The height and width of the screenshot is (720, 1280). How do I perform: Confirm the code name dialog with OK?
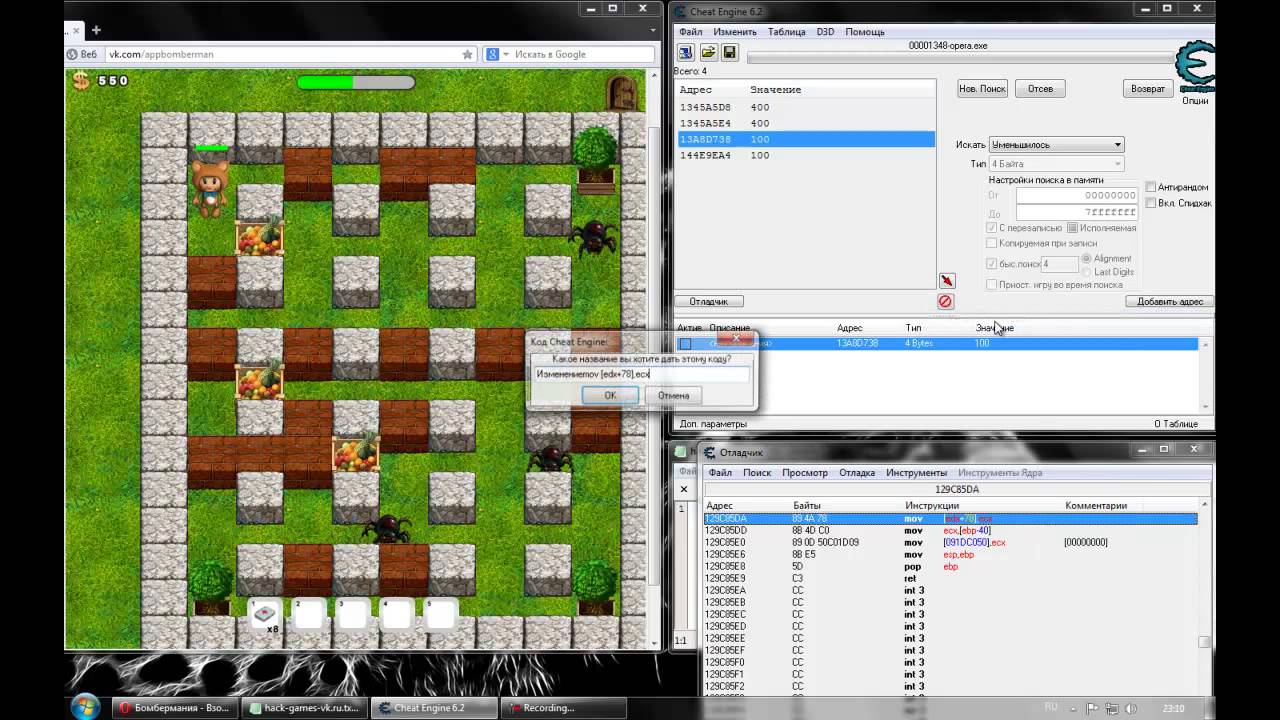610,396
